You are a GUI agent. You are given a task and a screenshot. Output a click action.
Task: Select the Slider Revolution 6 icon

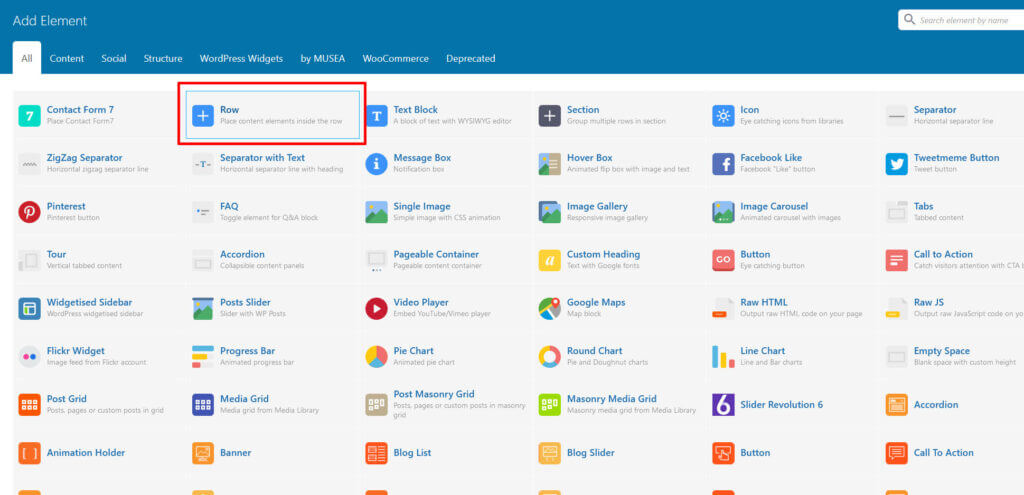[723, 405]
